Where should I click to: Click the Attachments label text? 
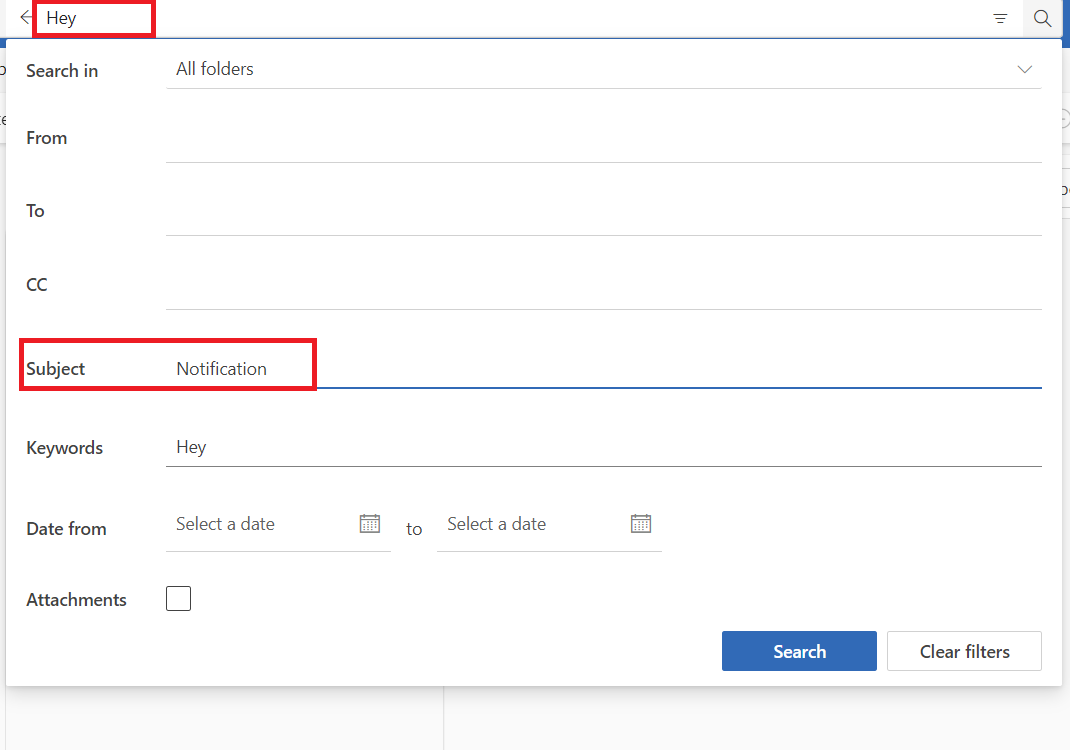[x=76, y=600]
